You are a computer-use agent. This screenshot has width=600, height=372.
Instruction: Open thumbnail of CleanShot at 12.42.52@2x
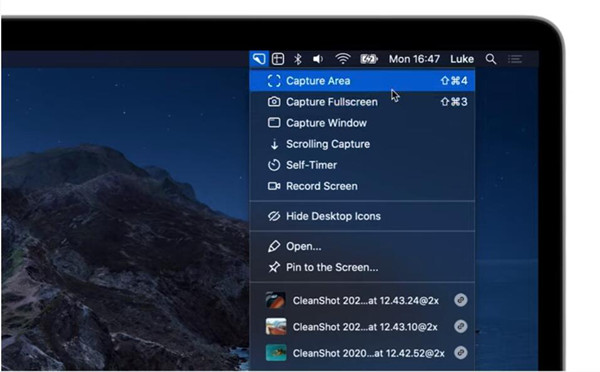[x=276, y=352]
